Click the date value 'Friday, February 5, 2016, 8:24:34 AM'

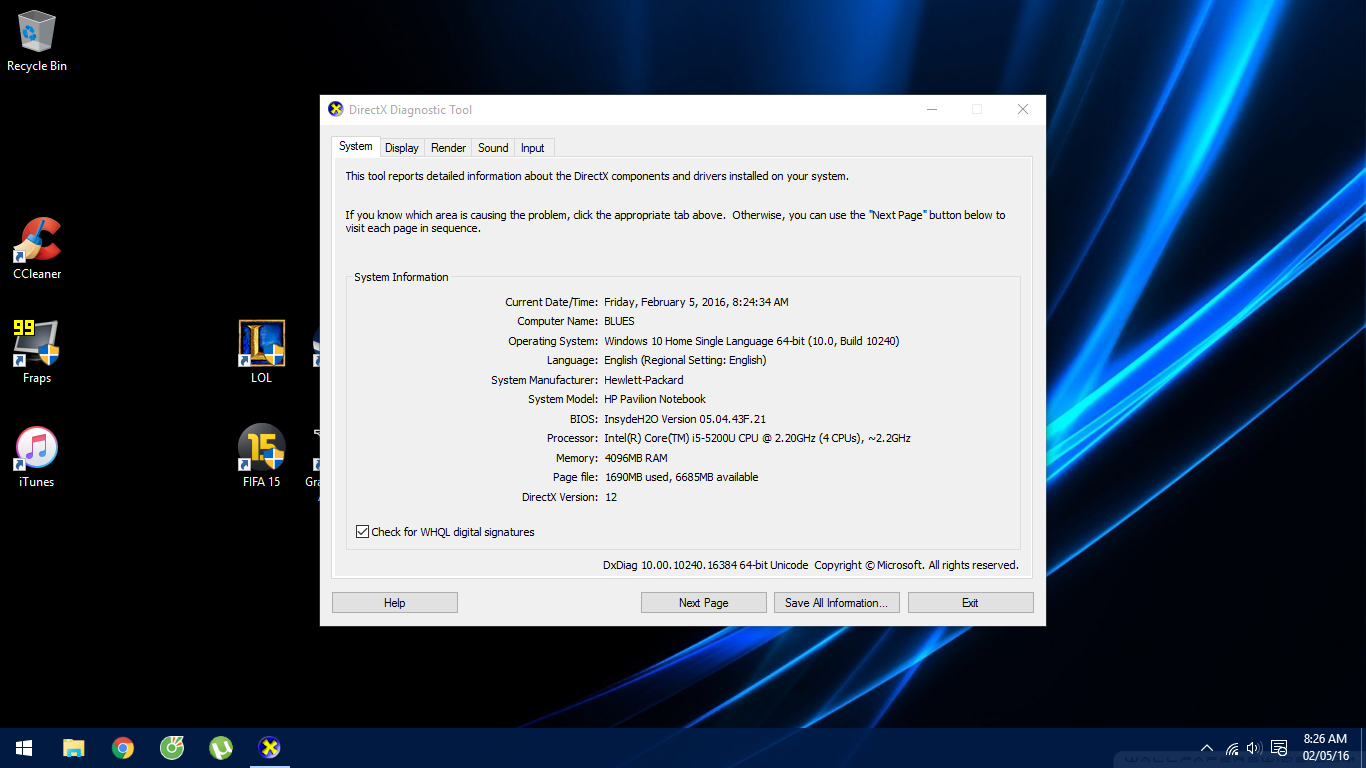[x=697, y=302]
